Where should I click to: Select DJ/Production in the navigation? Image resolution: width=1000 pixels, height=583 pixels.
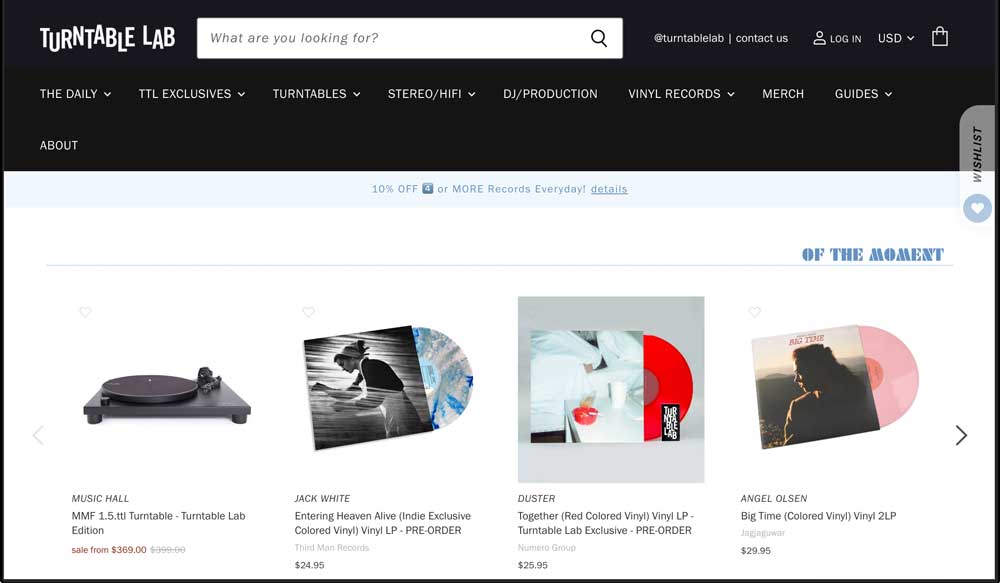pos(550,94)
